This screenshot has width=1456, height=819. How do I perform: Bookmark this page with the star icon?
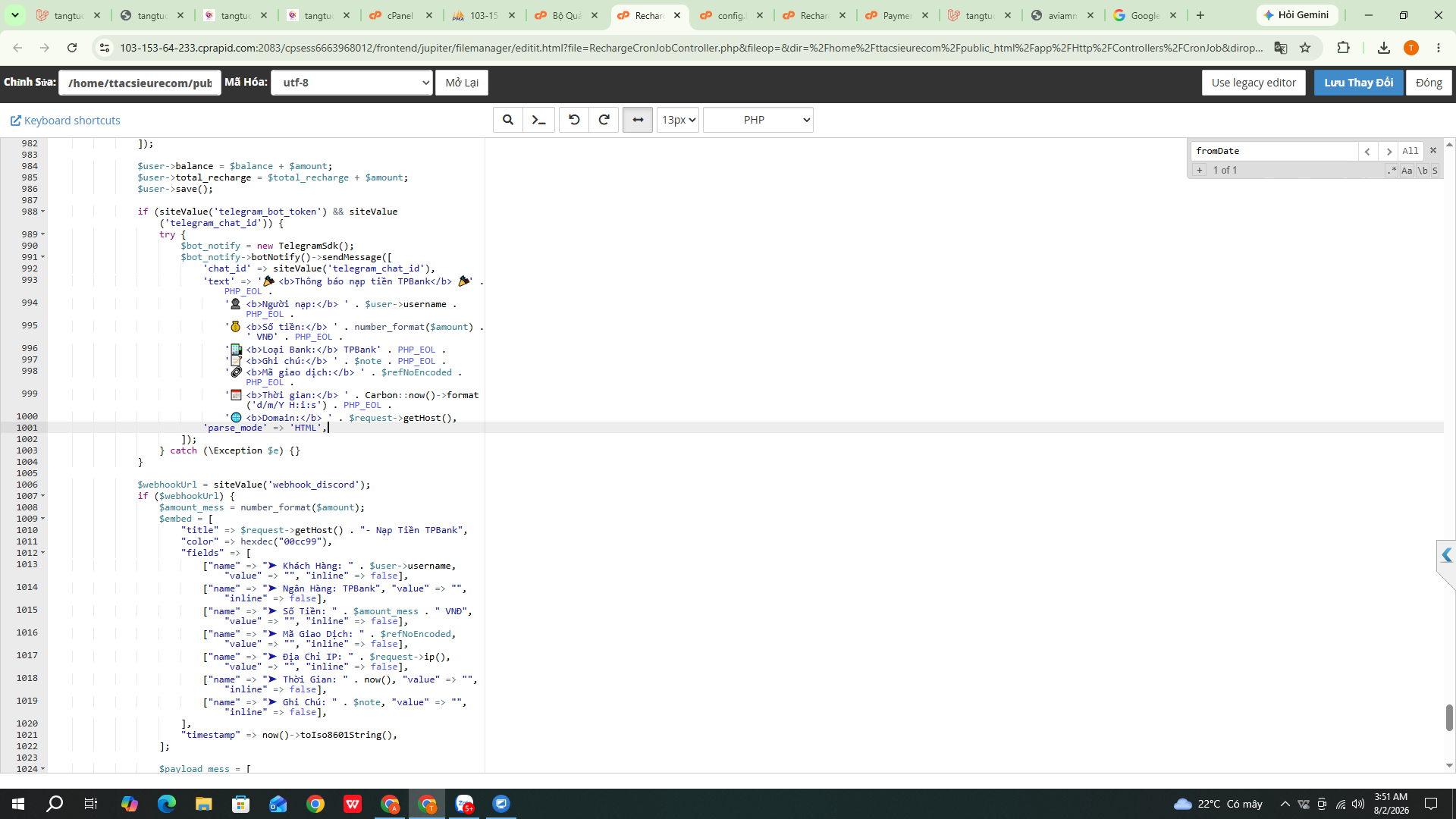pos(1305,48)
